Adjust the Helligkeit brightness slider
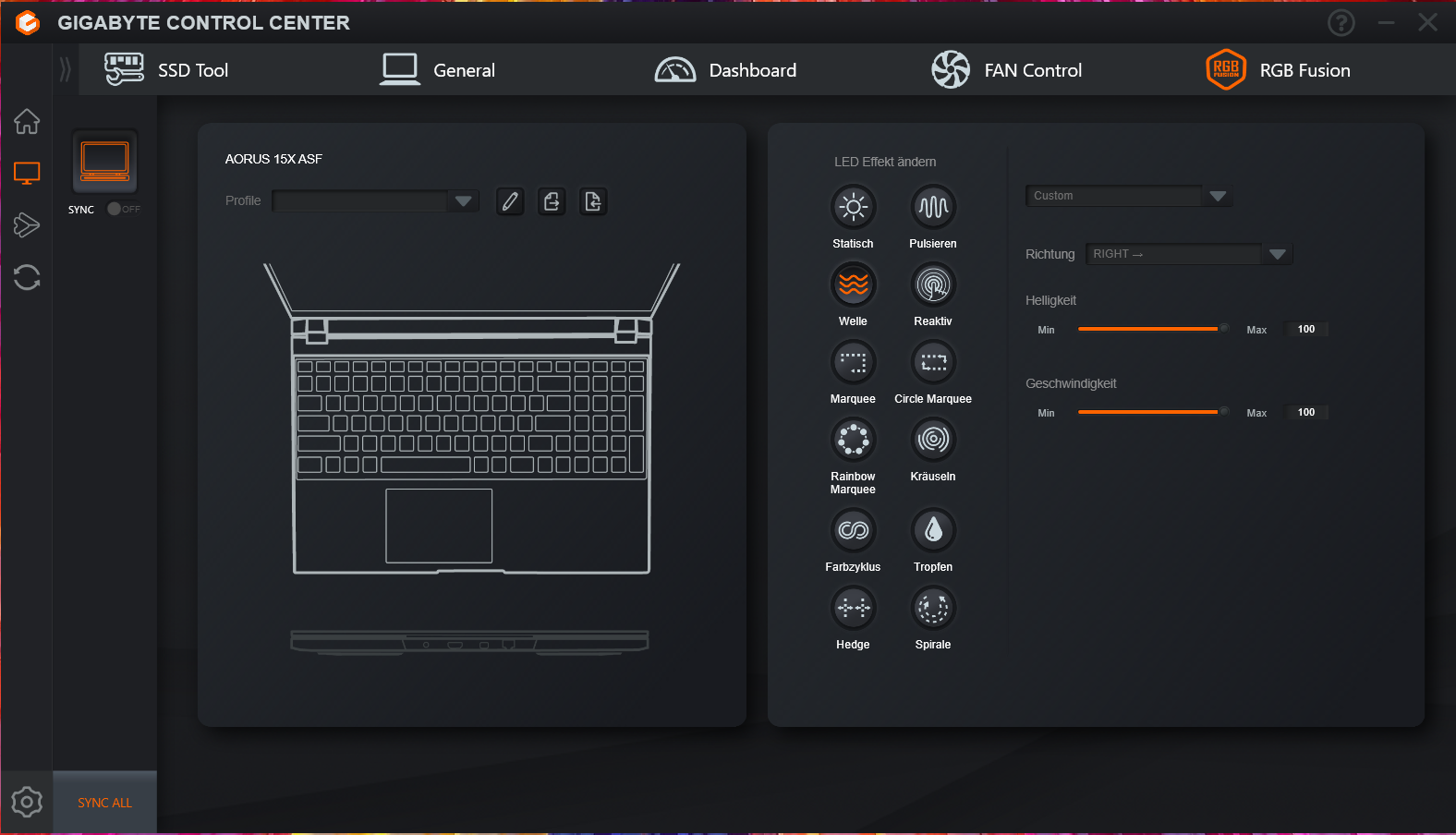 (x=1153, y=329)
